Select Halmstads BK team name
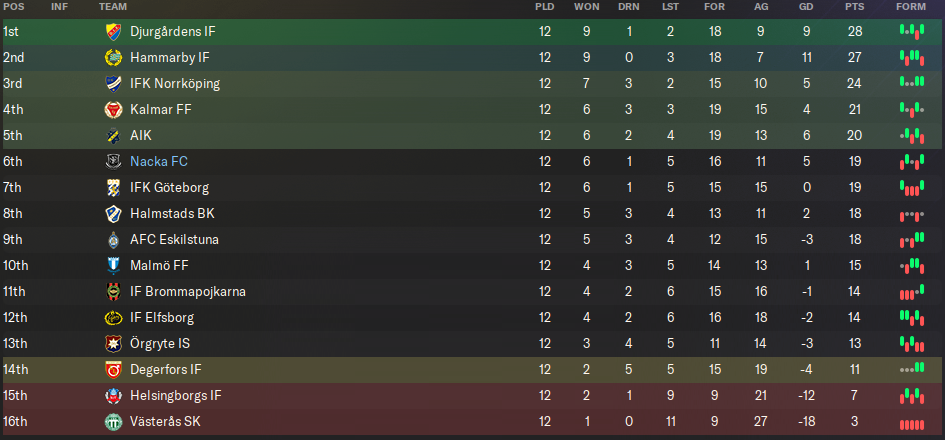The height and width of the screenshot is (440, 945). (x=172, y=214)
